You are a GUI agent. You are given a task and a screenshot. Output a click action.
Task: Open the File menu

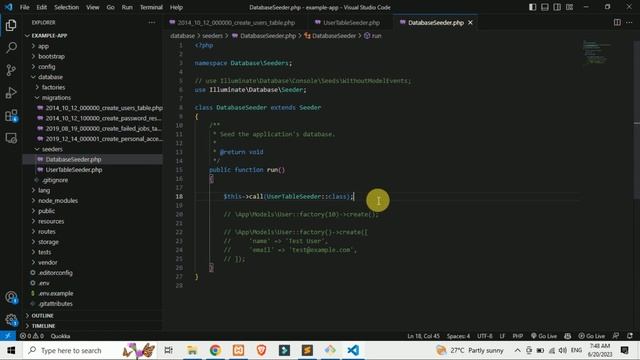[x=24, y=7]
